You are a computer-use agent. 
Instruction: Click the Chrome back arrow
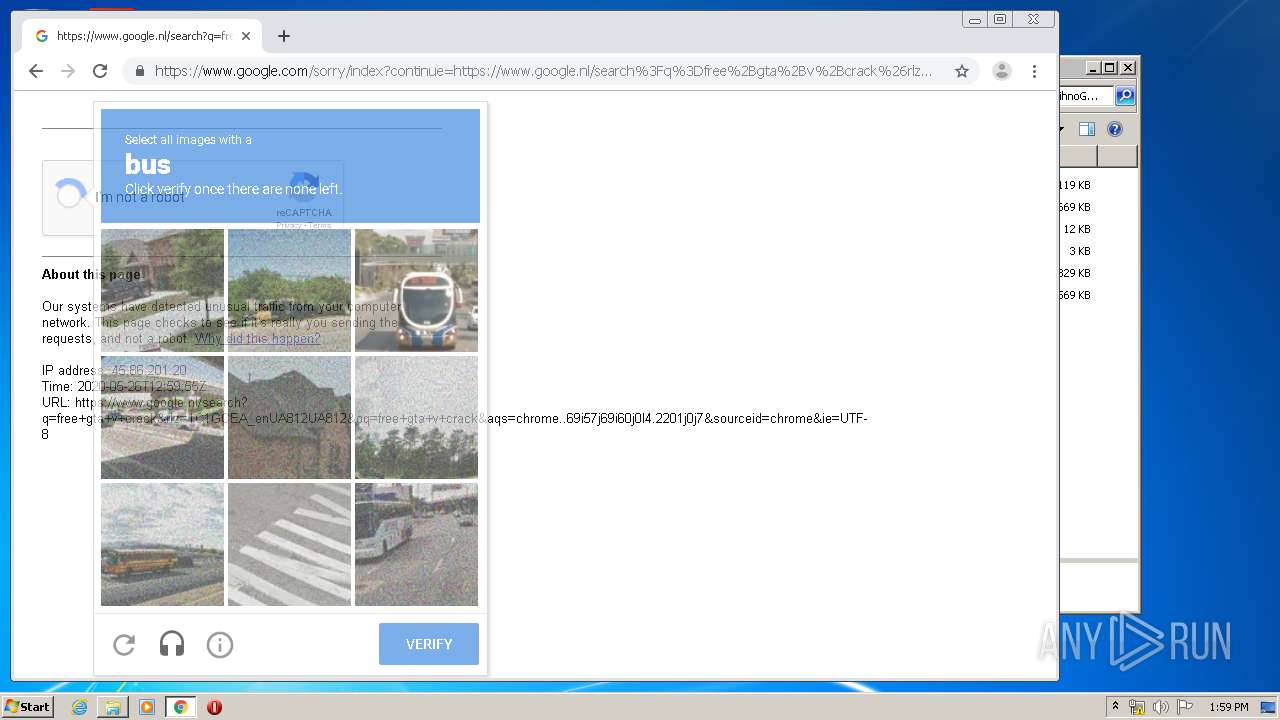click(36, 71)
